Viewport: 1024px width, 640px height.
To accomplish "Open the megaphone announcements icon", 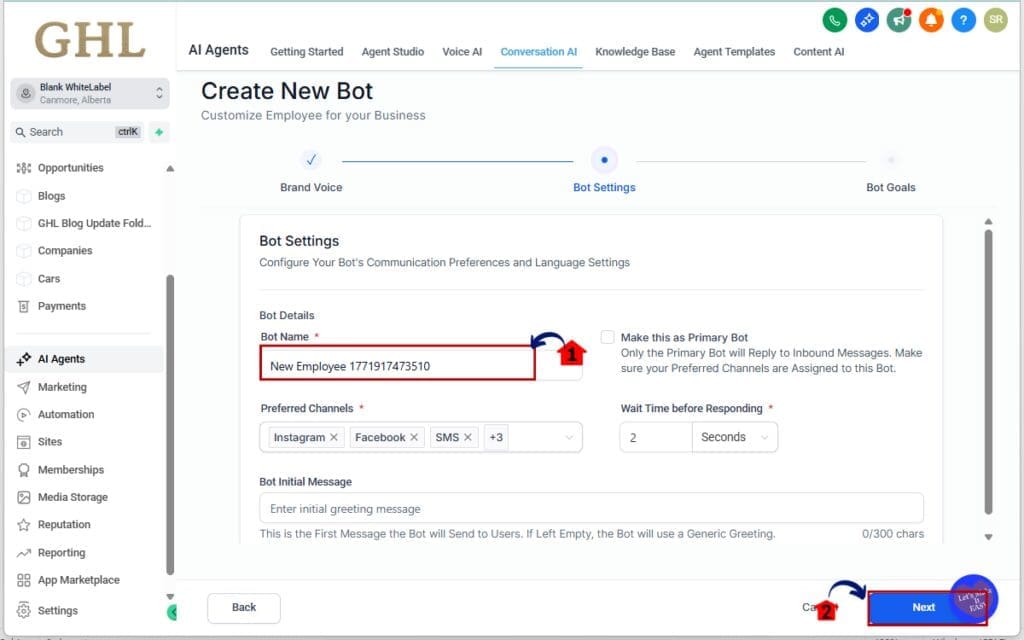I will point(899,19).
